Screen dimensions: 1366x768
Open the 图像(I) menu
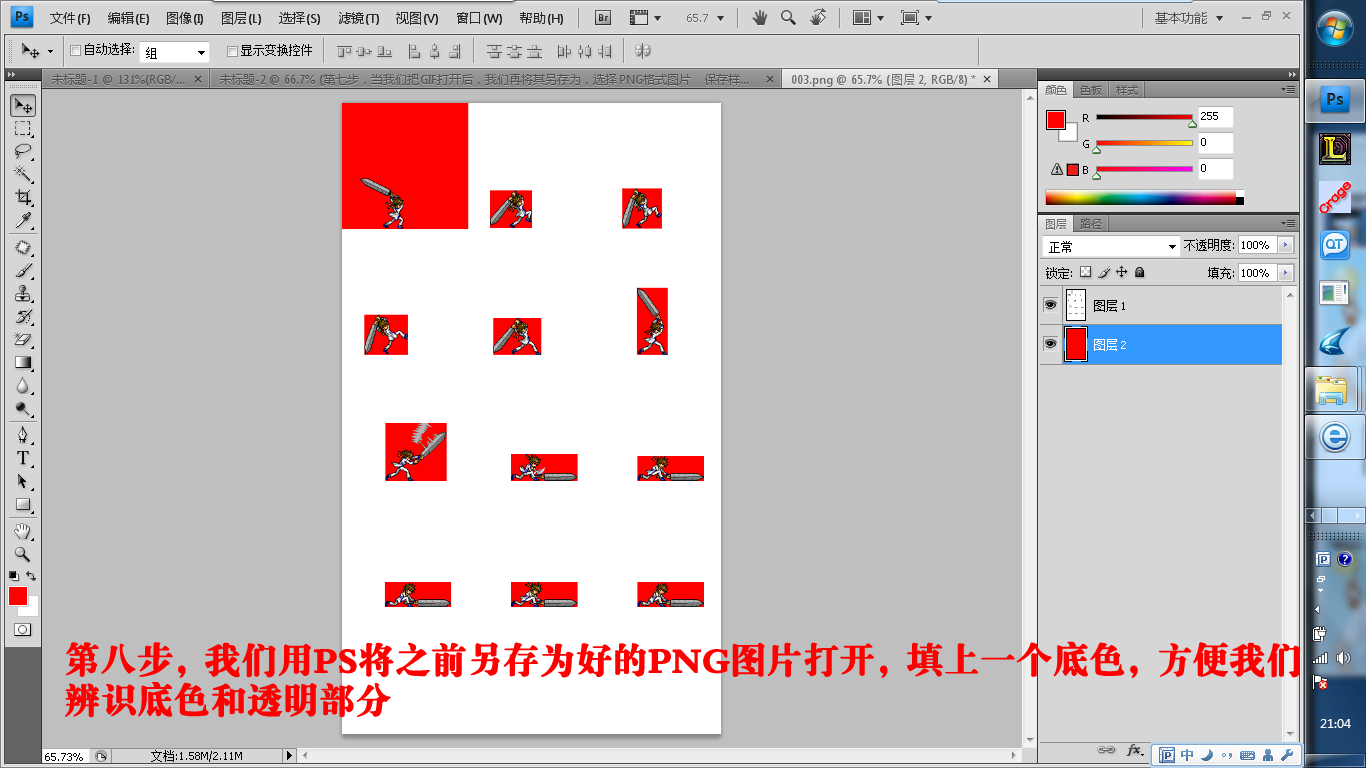(x=185, y=18)
